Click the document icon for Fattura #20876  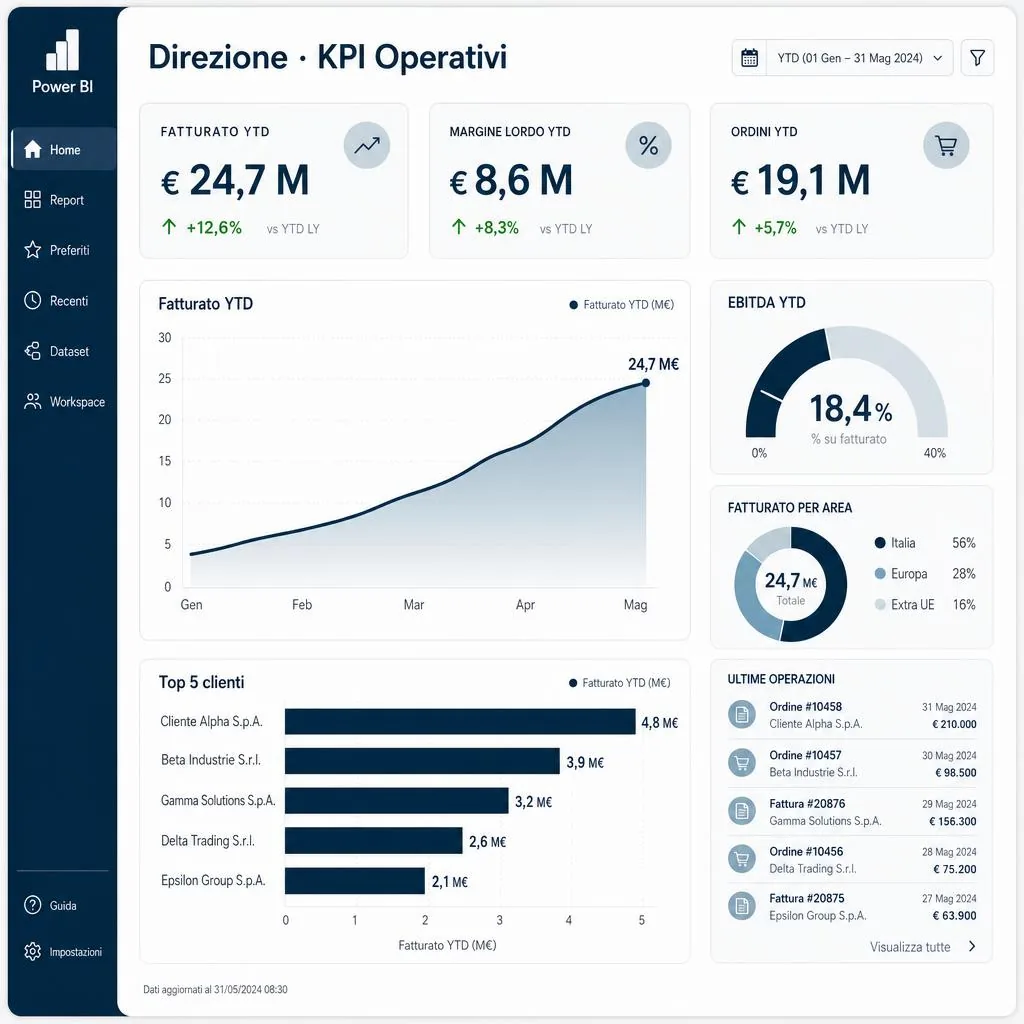click(742, 811)
